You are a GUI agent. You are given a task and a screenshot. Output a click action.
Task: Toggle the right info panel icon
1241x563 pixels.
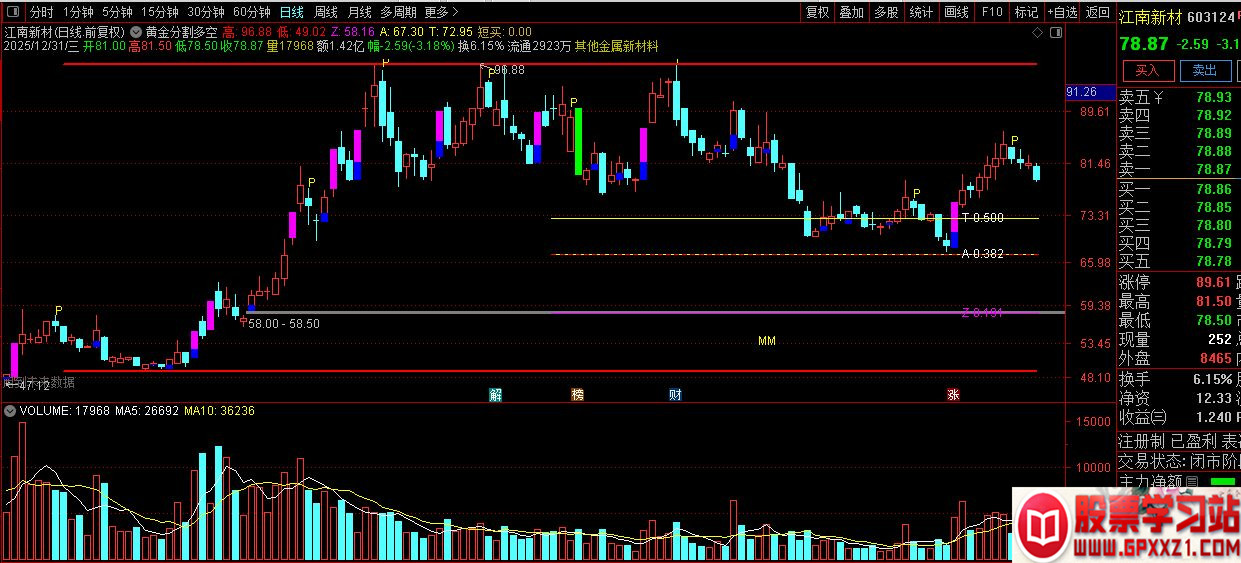[x=1056, y=32]
